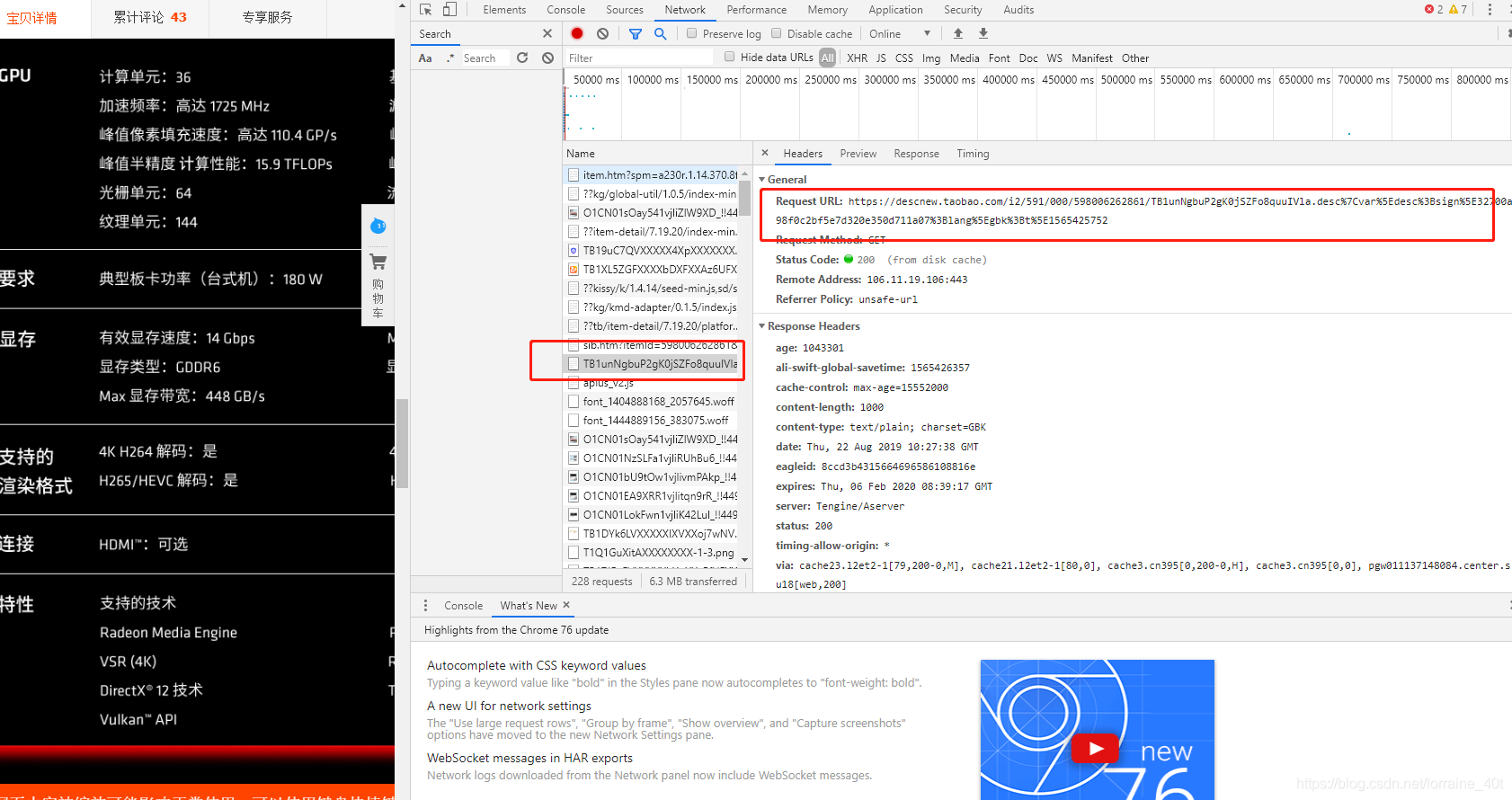The image size is (1512, 800).
Task: Click in the network Filter input field
Action: click(638, 58)
